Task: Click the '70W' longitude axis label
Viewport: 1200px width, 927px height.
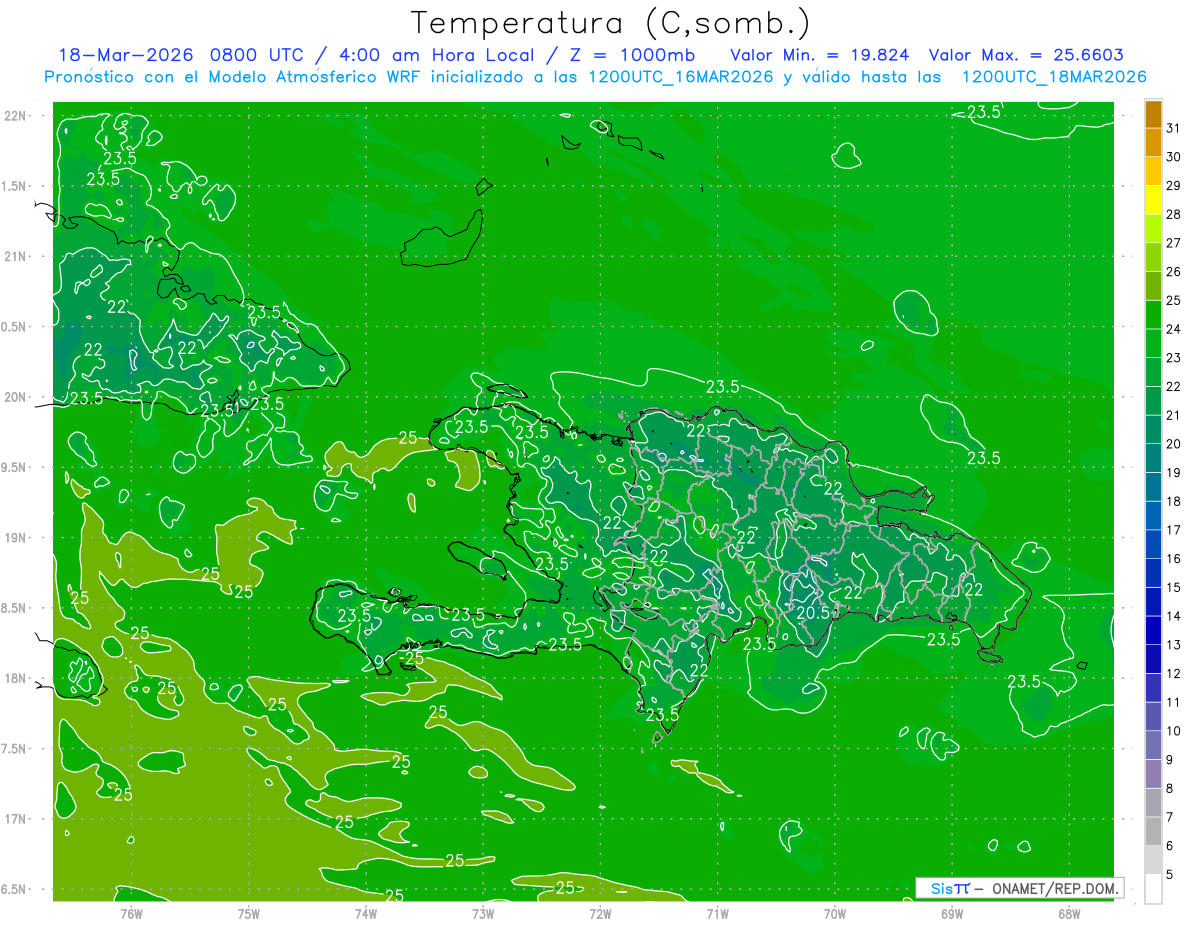Action: (835, 913)
